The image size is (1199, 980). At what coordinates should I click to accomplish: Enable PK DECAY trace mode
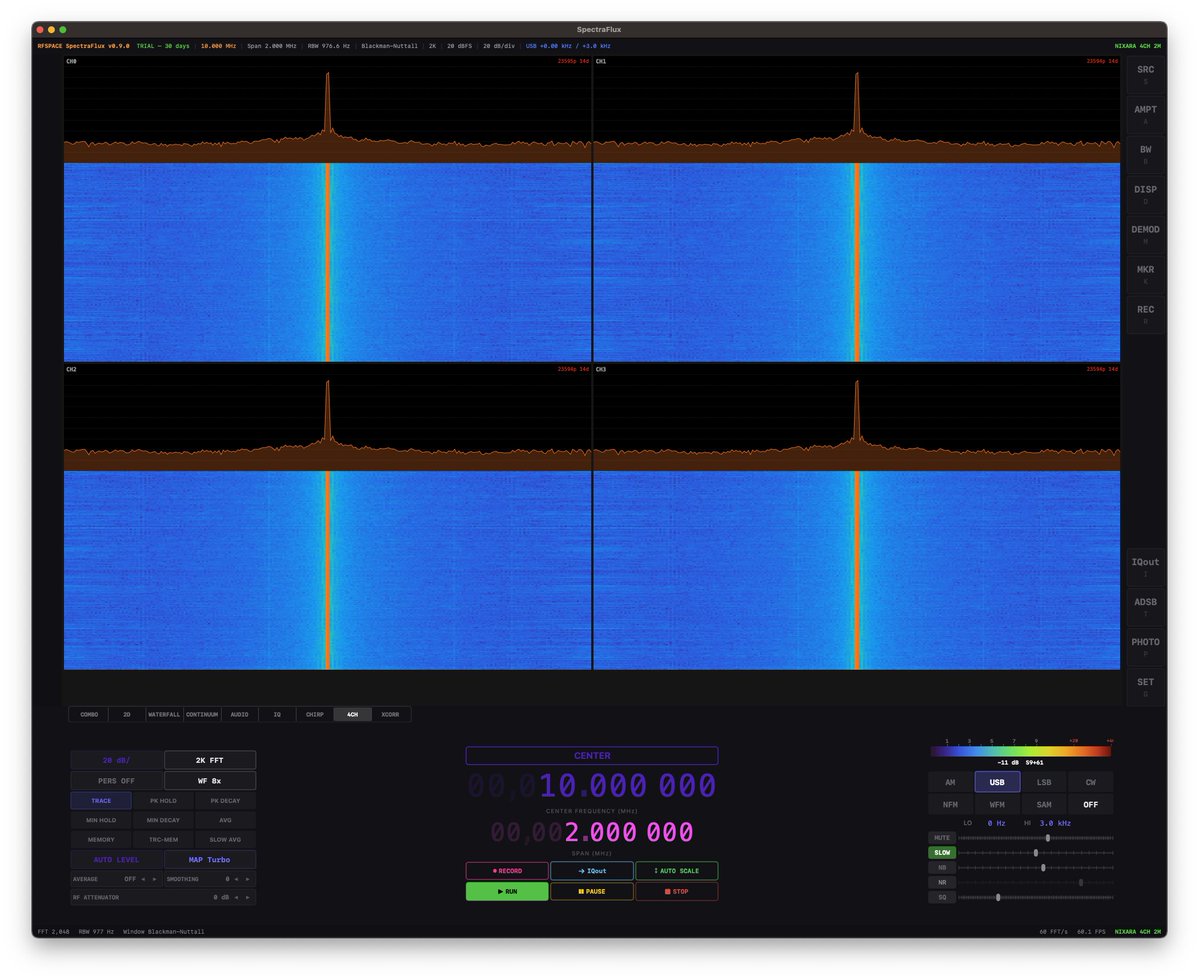(225, 800)
